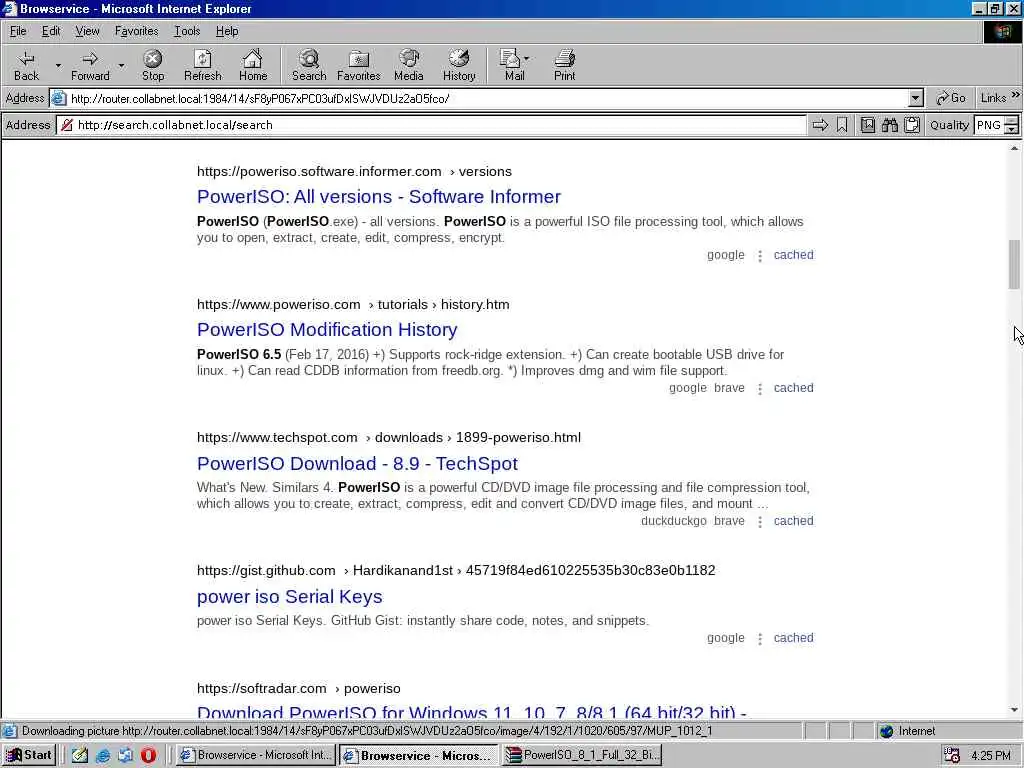1024x768 pixels.
Task: Click the insecure page icon in Browservice address bar
Action: tap(67, 125)
